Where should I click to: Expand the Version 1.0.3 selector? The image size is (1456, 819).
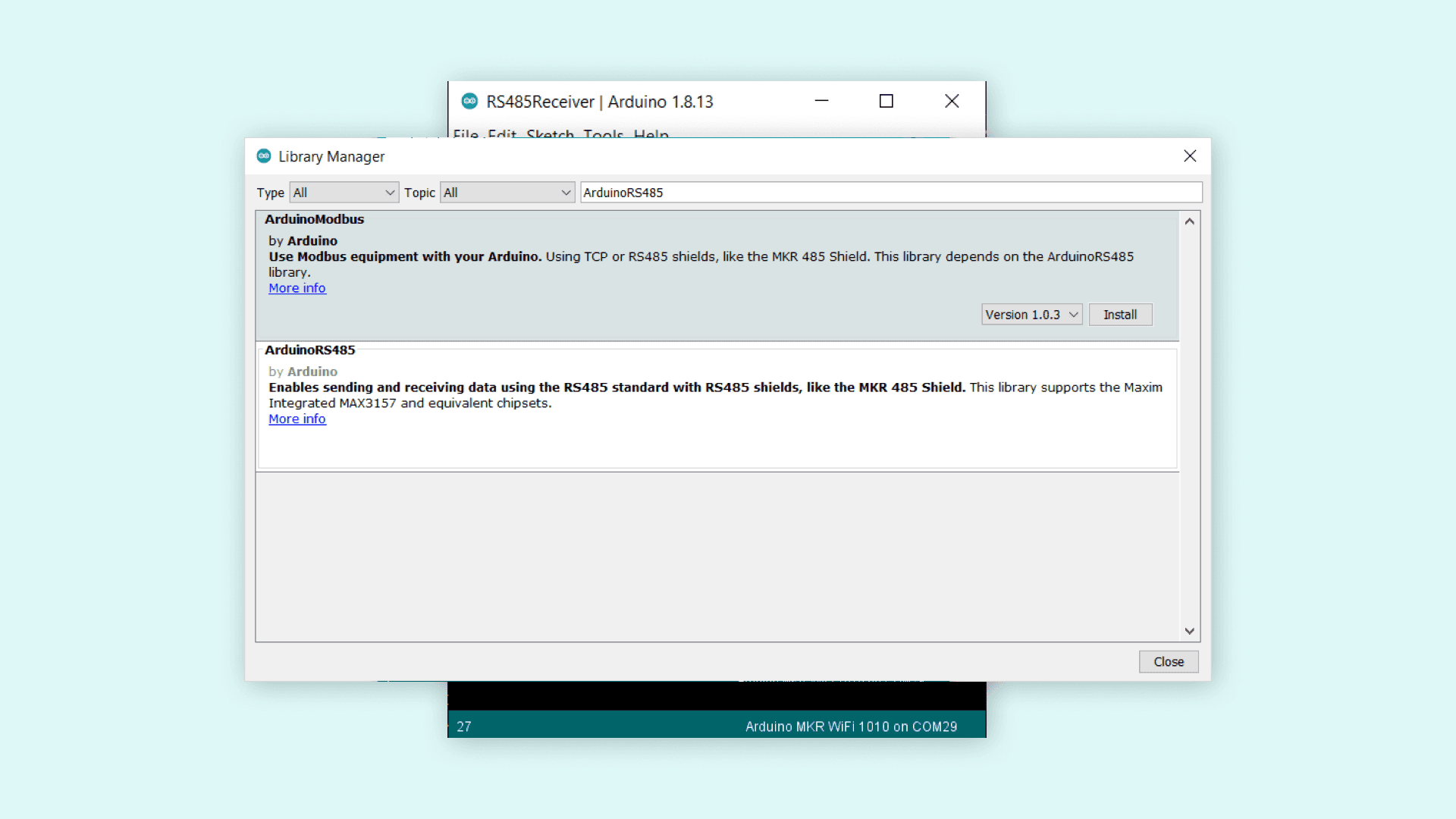point(1031,315)
